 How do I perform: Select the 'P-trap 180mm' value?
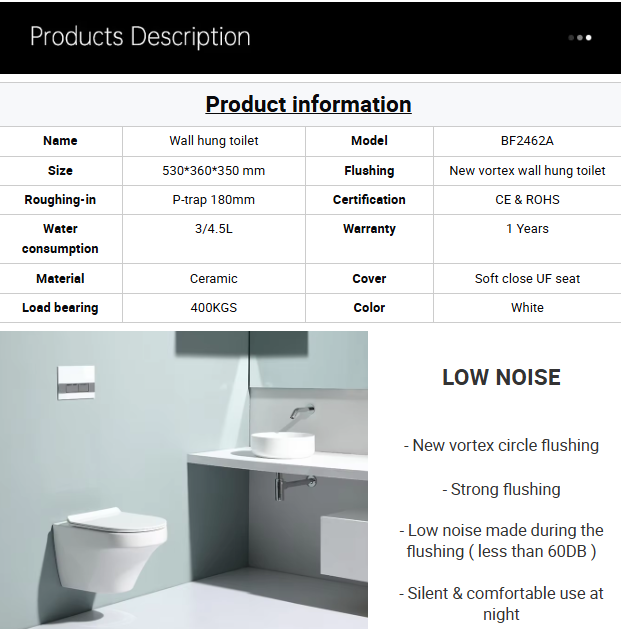click(214, 200)
